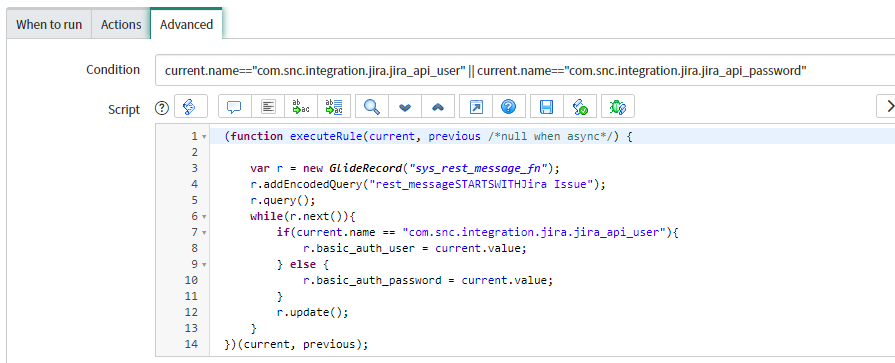Click the Script field label
Image resolution: width=895 pixels, height=363 pixels.
[x=124, y=110]
